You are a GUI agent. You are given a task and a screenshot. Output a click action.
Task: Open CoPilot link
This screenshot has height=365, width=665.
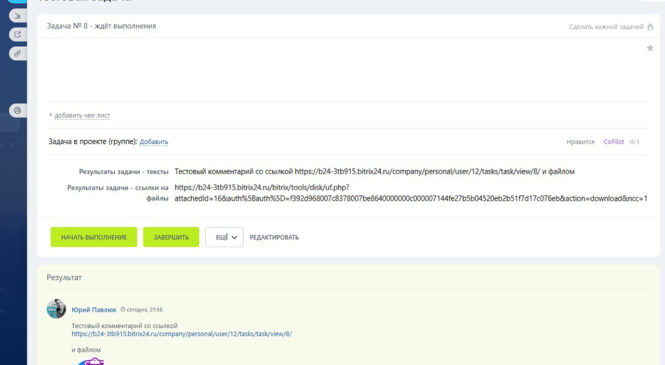point(614,142)
